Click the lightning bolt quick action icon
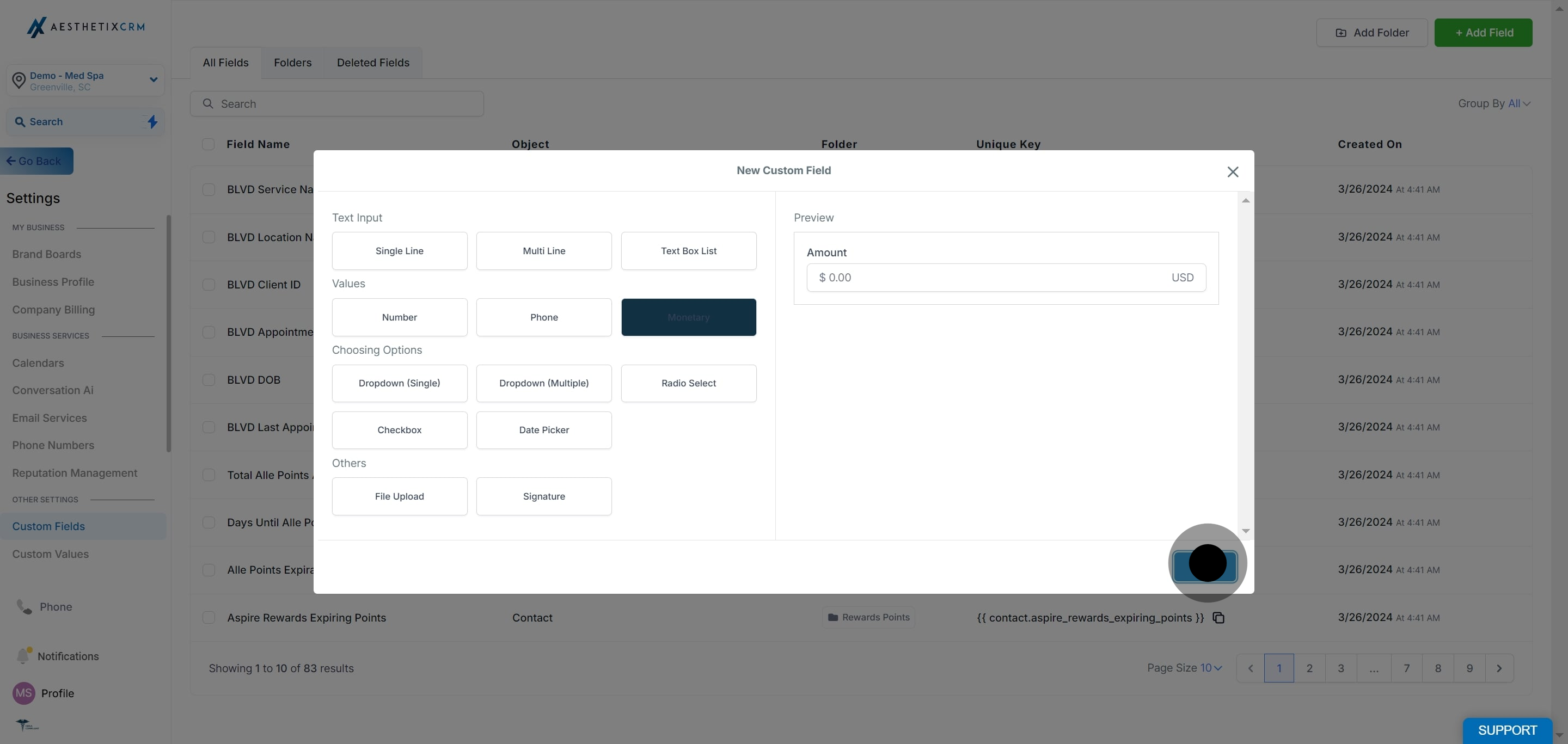The image size is (1568, 744). [x=152, y=122]
